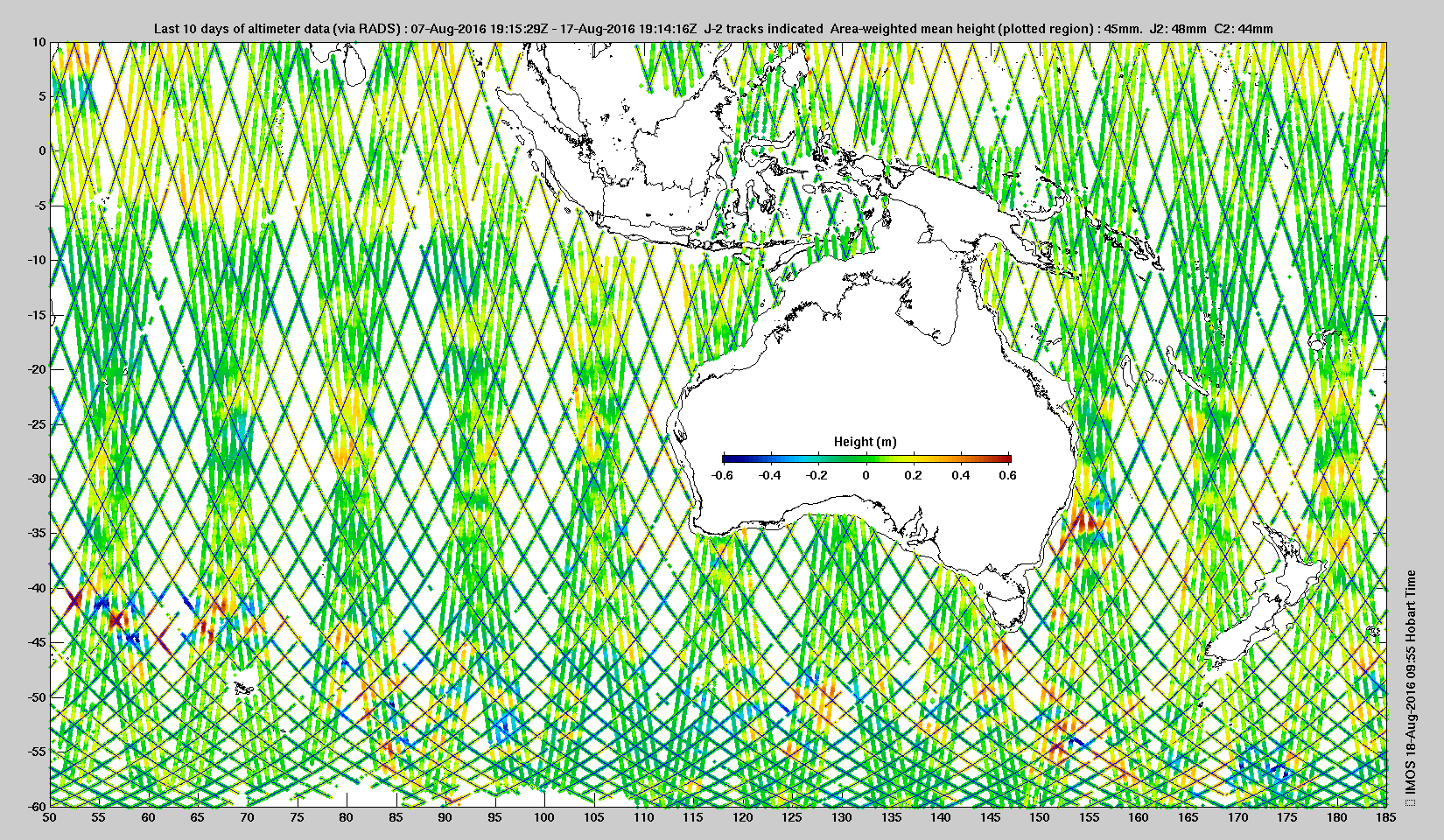Screen dimensions: 1444x840
Task: Click the plot title text at top
Action: 713,29
